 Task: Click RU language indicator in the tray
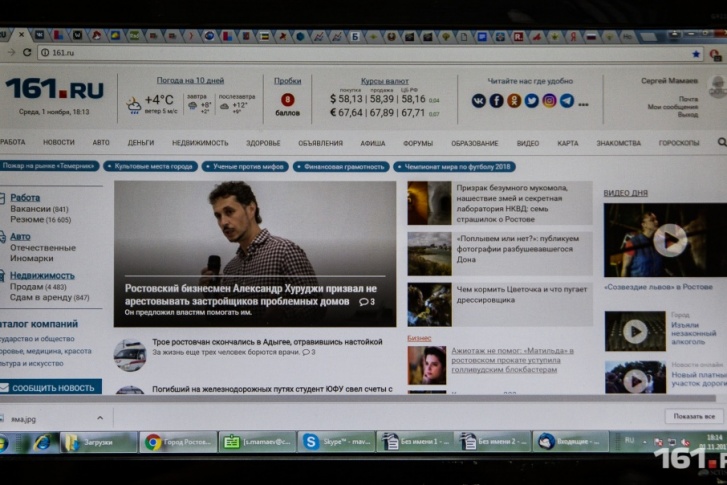pyautogui.click(x=629, y=440)
